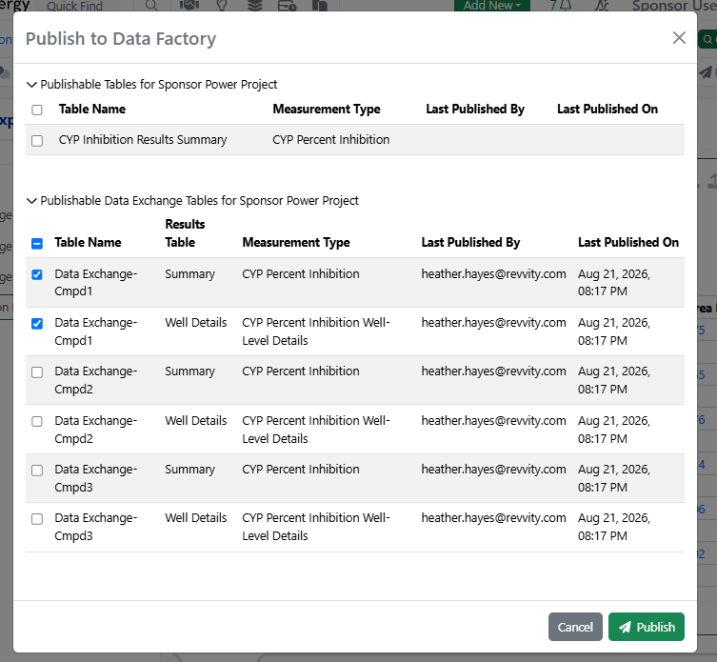The width and height of the screenshot is (717, 662).
Task: Click the Summary cell in the Cmpd2 row
Action: coord(190,371)
